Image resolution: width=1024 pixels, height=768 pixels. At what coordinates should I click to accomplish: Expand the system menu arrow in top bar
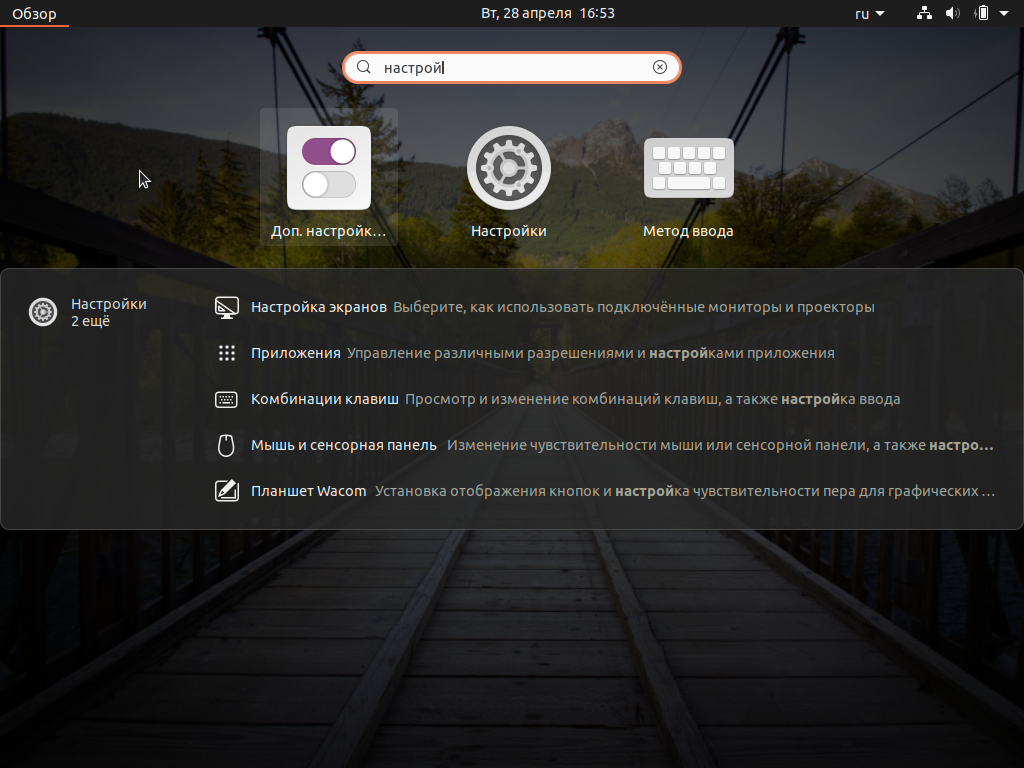pos(1004,13)
